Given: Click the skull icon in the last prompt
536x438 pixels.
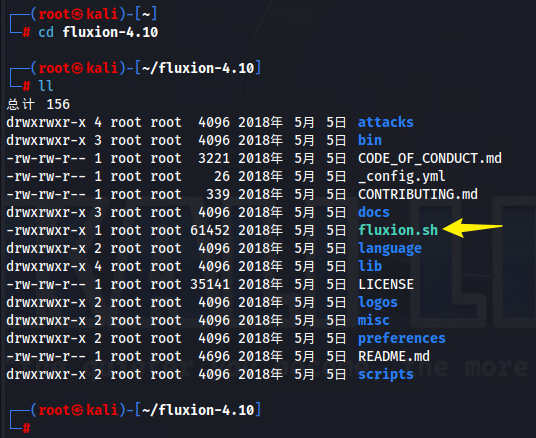Looking at the screenshot, I should pos(77,410).
